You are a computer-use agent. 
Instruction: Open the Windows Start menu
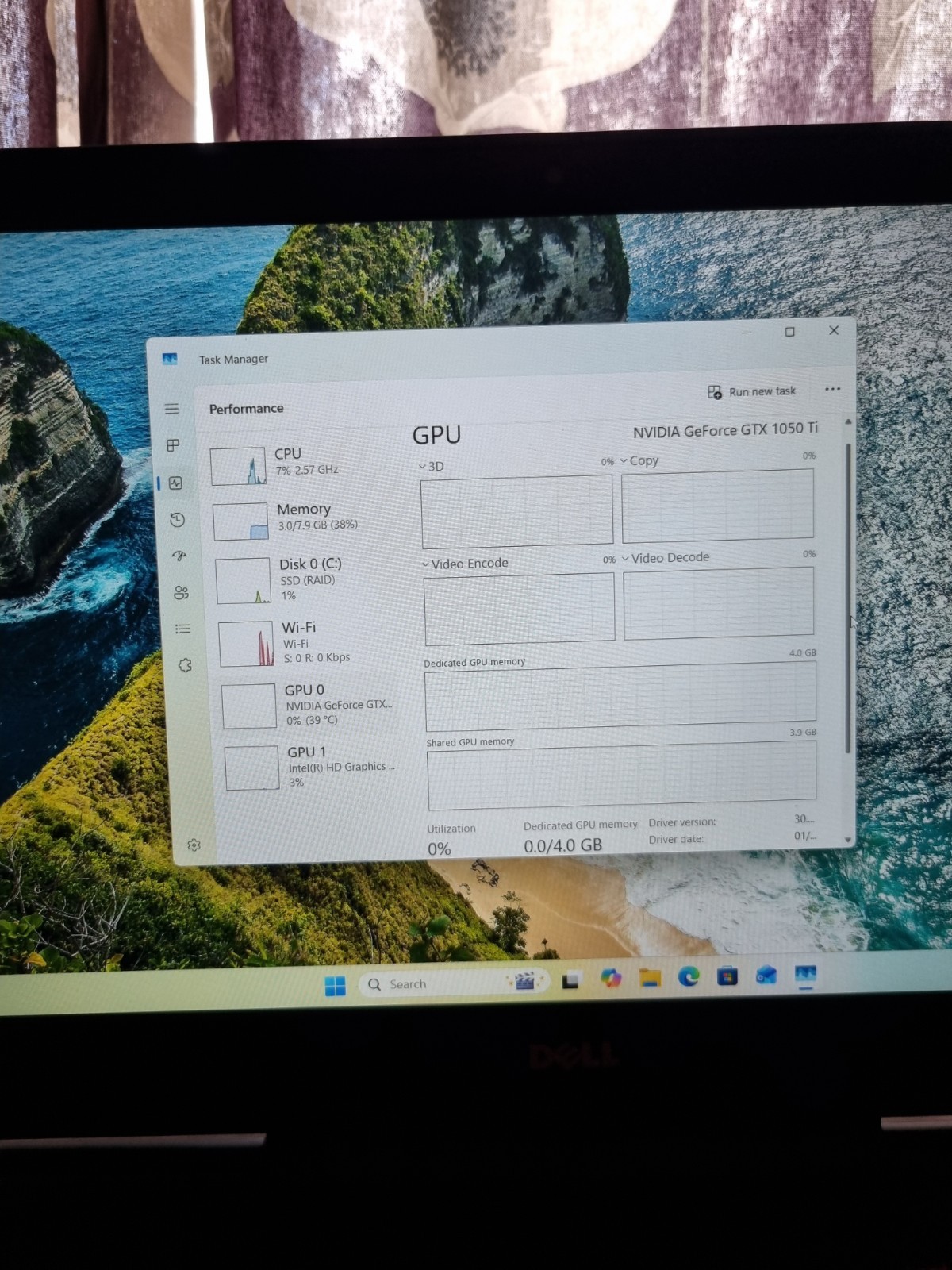pyautogui.click(x=336, y=986)
